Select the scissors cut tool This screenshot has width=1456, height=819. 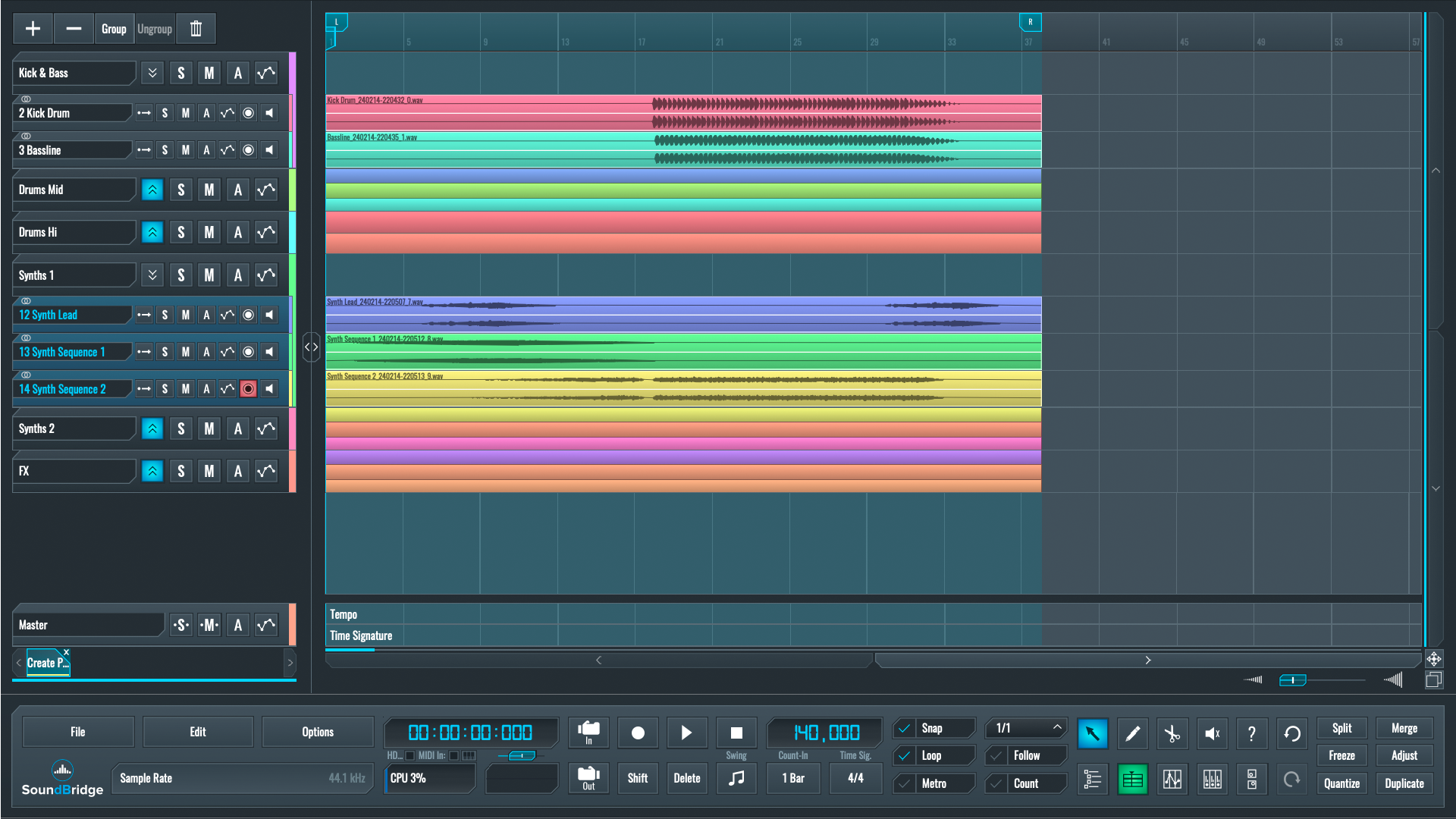click(1172, 733)
